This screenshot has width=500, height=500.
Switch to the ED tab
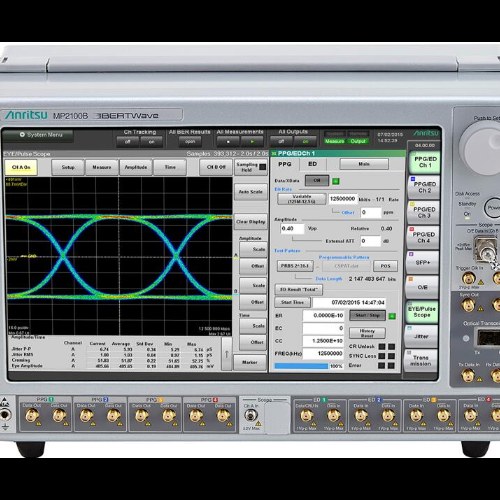pyautogui.click(x=312, y=164)
